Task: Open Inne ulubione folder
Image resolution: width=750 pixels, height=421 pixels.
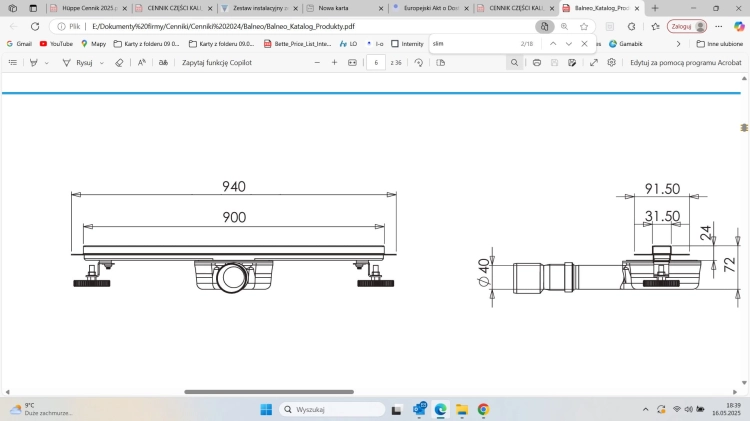Action: tap(719, 44)
